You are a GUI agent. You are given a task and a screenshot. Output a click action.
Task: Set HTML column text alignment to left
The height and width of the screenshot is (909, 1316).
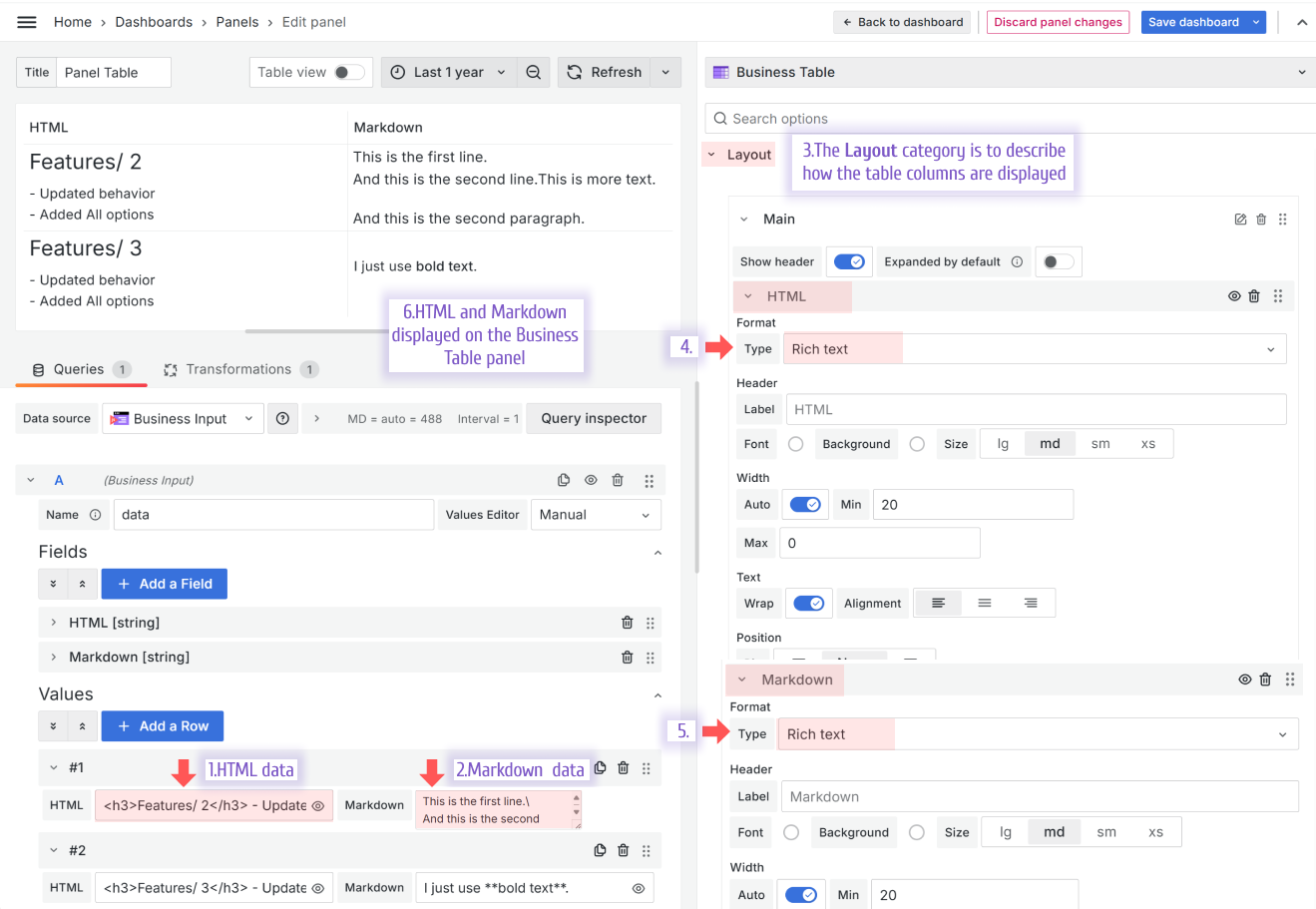[x=938, y=604]
